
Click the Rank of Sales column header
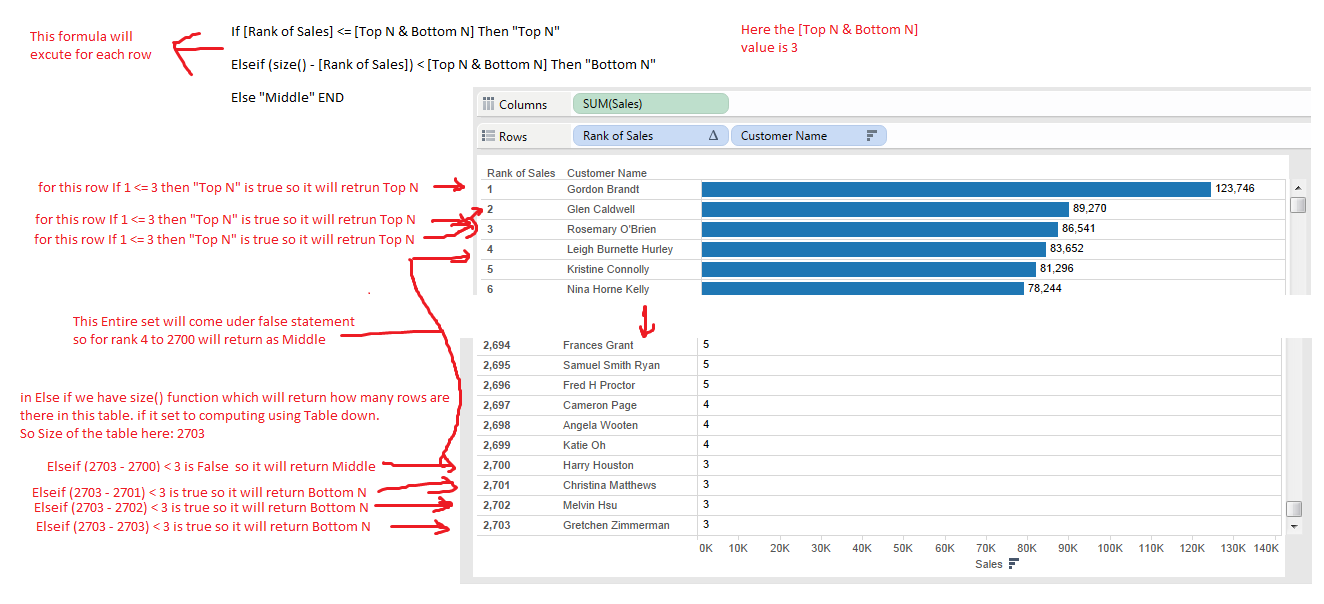[521, 173]
